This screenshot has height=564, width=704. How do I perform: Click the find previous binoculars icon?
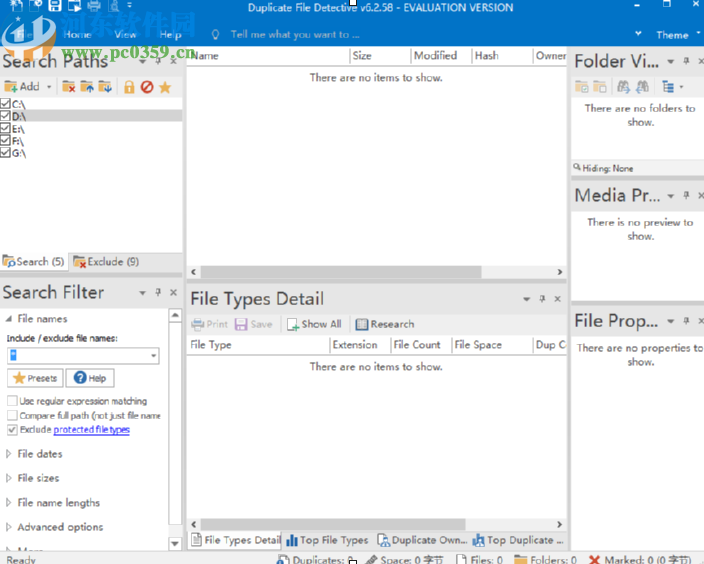click(642, 87)
